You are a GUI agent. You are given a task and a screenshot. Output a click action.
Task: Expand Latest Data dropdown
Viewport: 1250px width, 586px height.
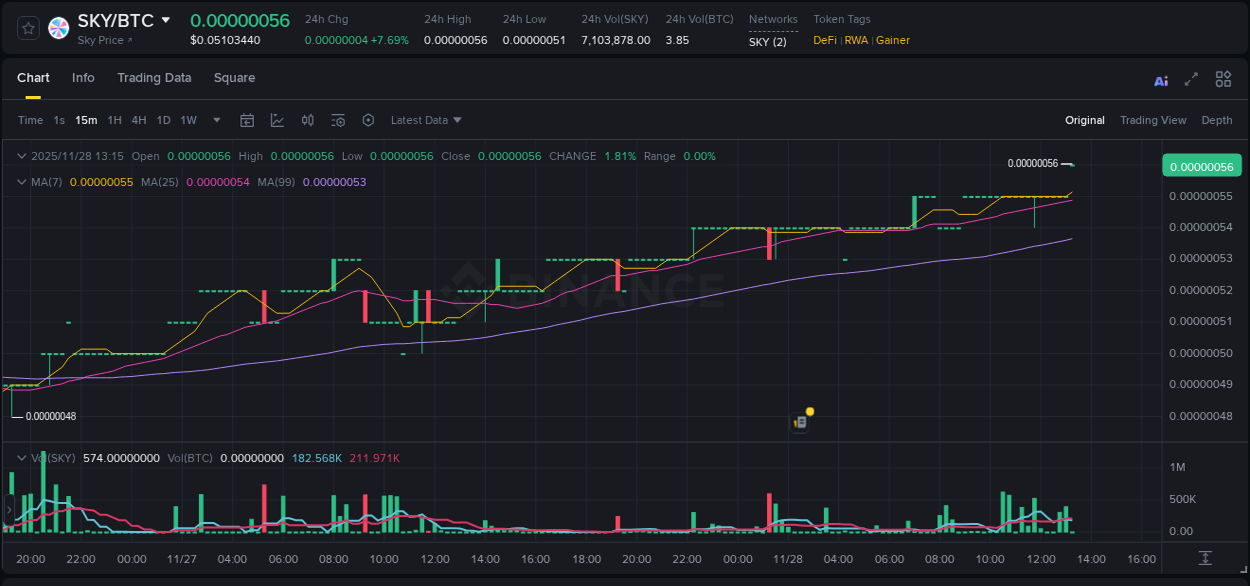[426, 120]
